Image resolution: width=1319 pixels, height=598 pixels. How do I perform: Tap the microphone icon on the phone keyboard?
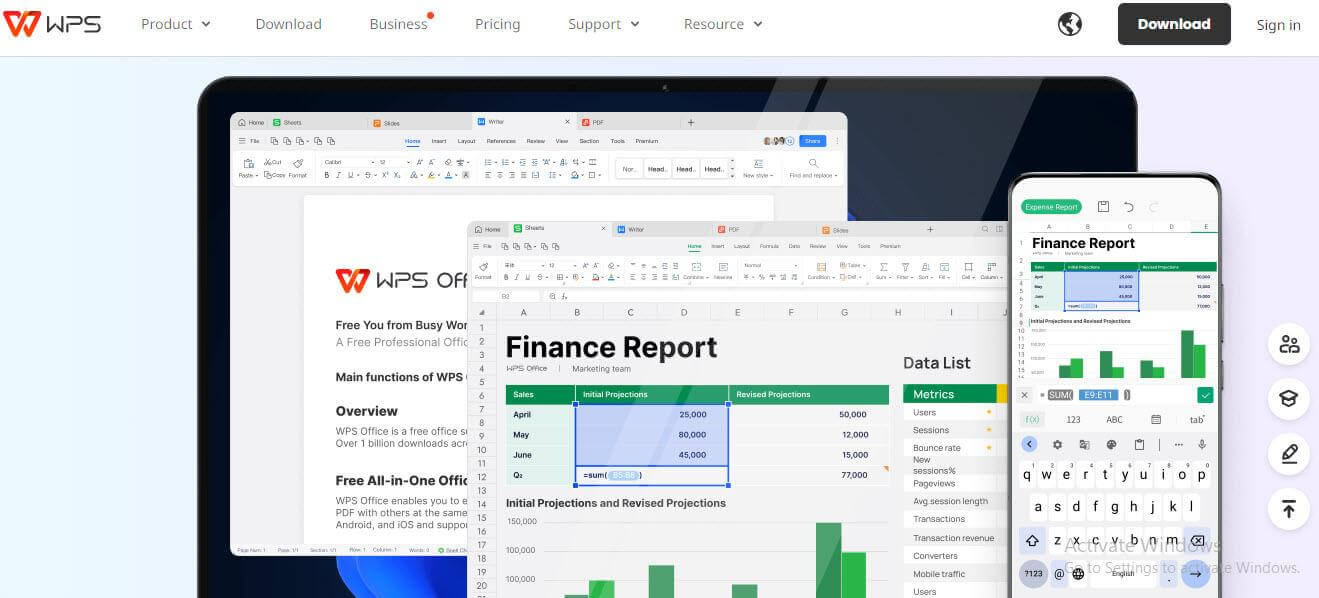point(1202,445)
